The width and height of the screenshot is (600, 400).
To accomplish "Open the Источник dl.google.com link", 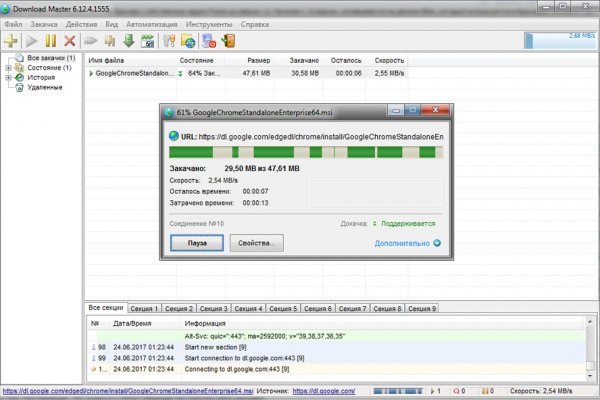I will click(x=324, y=391).
